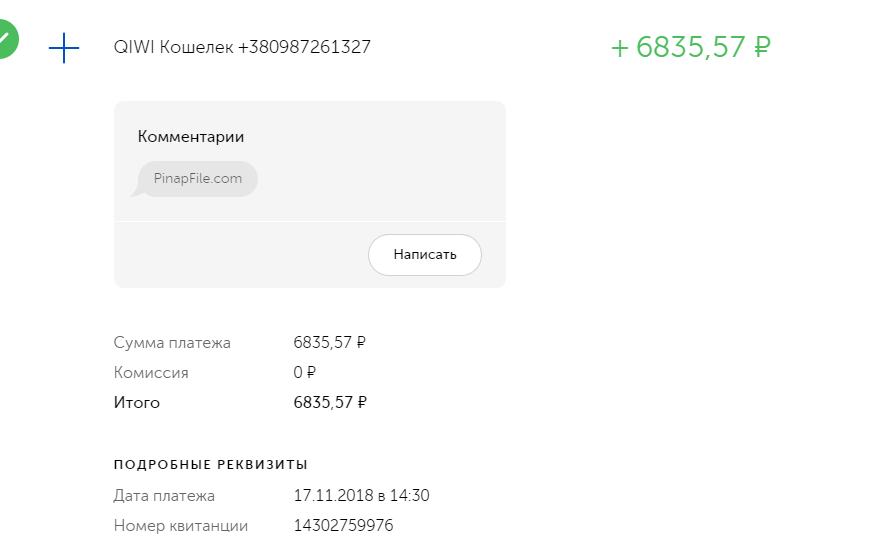
Task: Click the Сумма платежа label
Action: pos(172,343)
